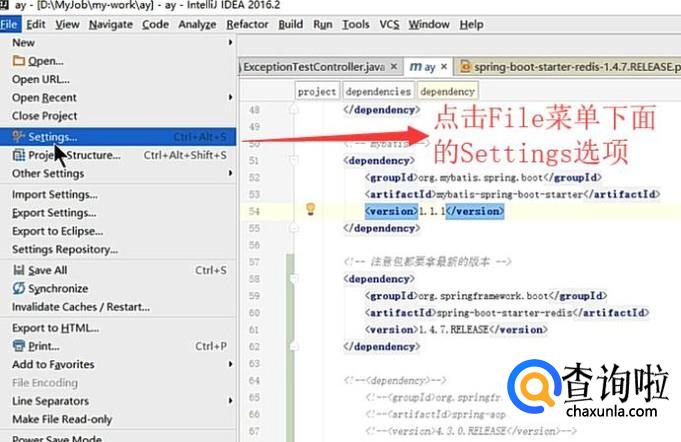Click the Open folder icon
The height and width of the screenshot is (442, 681).
point(19,61)
